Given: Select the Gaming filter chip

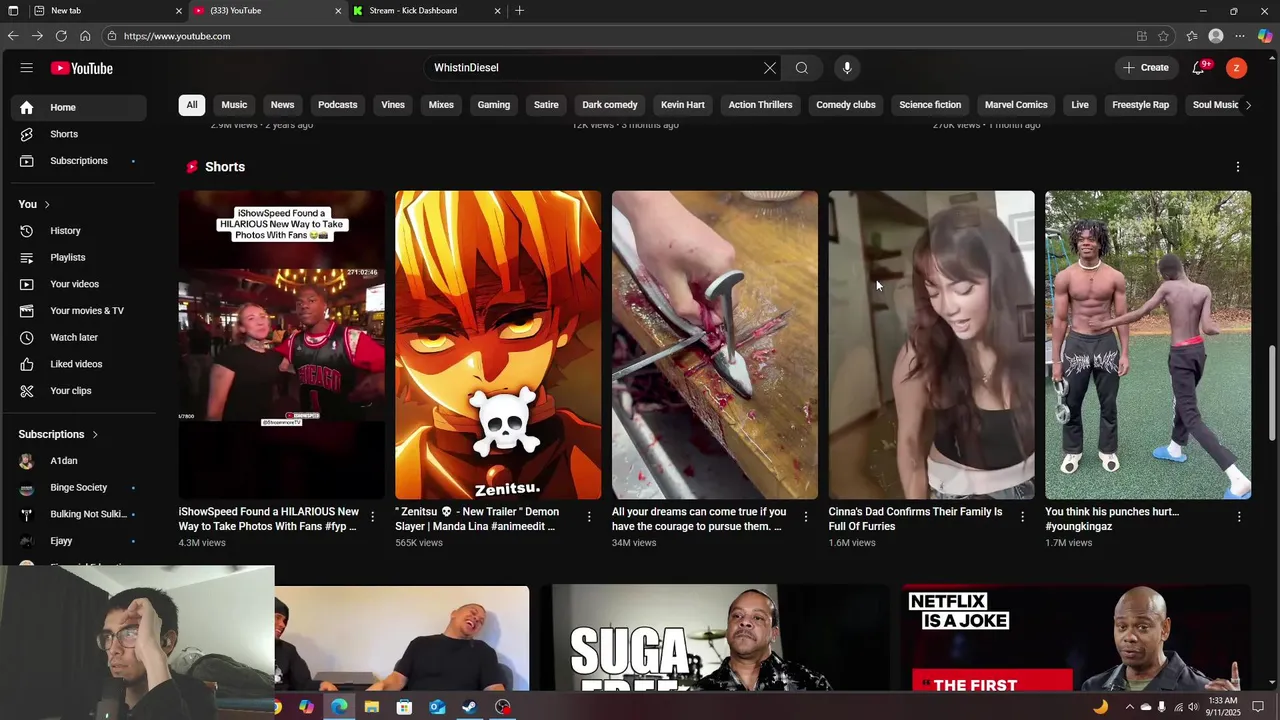Looking at the screenshot, I should (x=494, y=105).
